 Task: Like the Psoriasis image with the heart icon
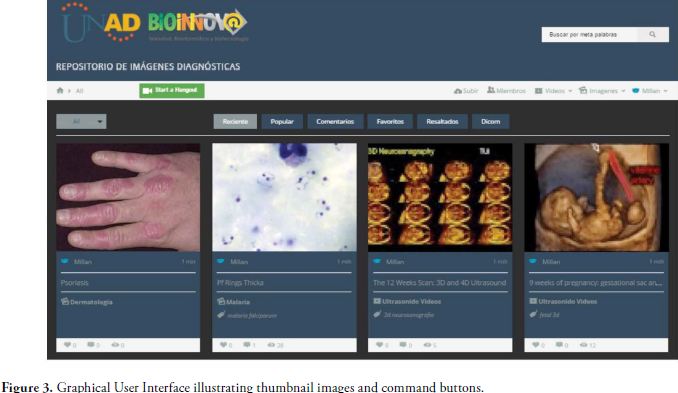coord(67,345)
